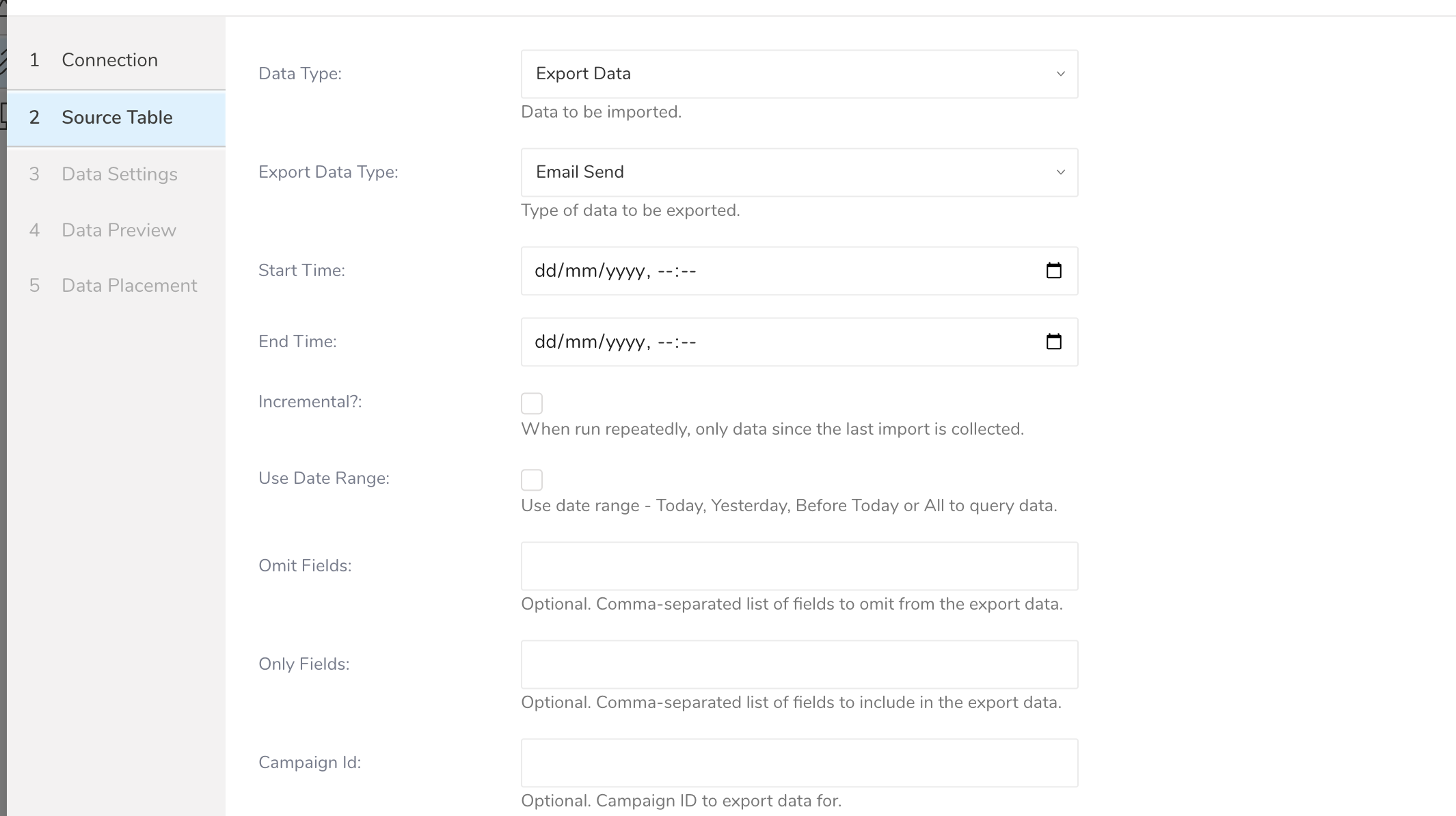Open the Data Settings step

[120, 174]
